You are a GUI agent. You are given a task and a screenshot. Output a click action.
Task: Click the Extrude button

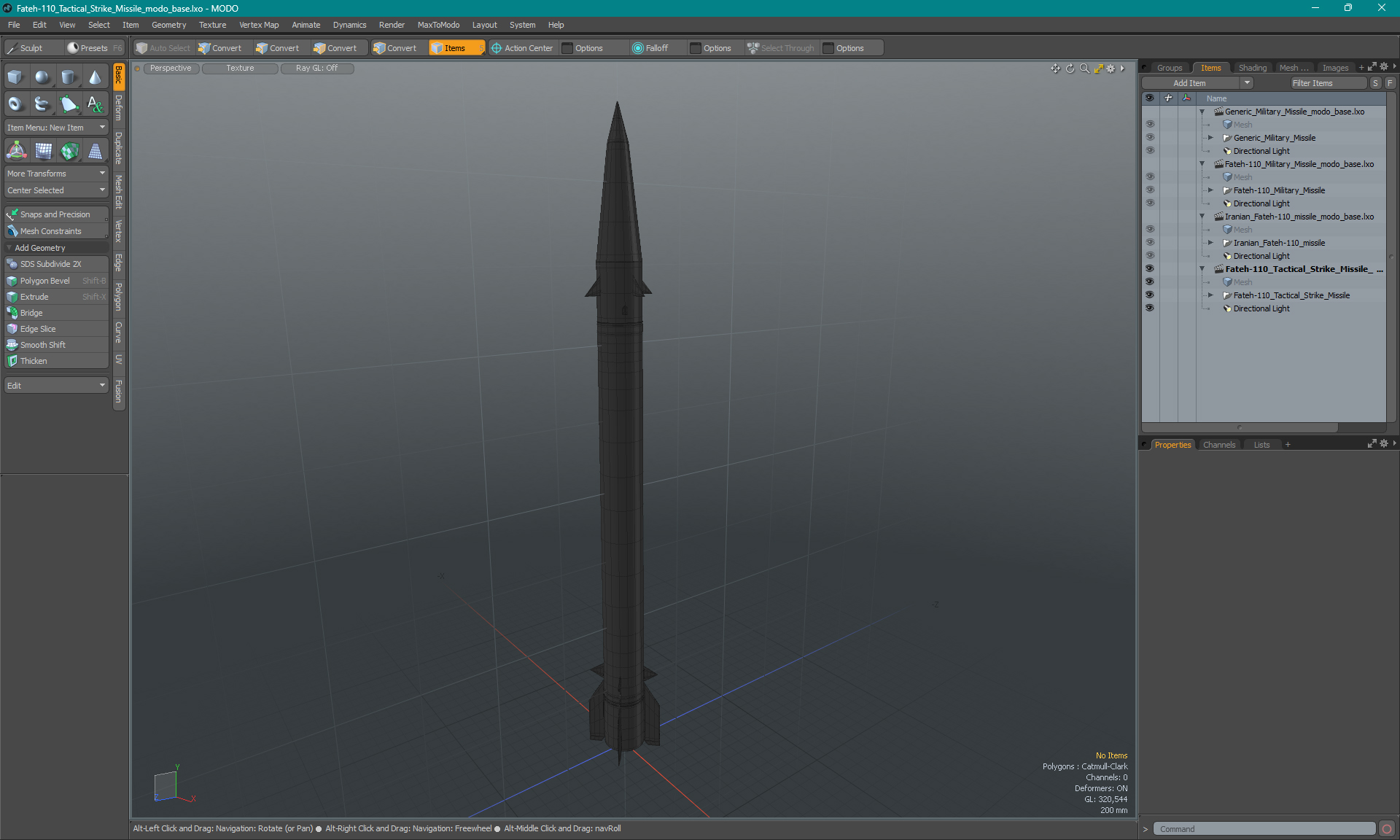click(56, 297)
